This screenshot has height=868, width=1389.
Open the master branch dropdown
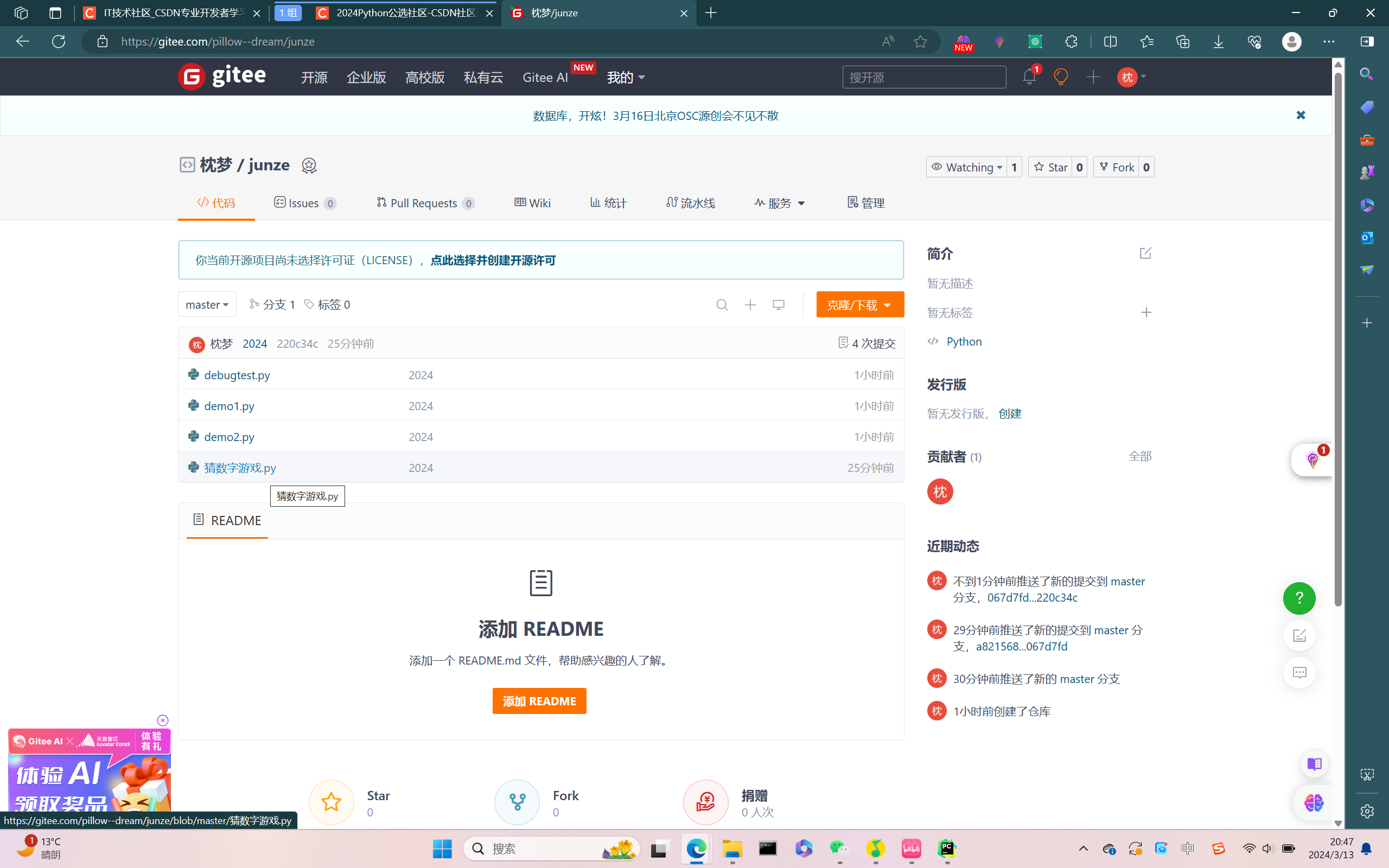[207, 305]
